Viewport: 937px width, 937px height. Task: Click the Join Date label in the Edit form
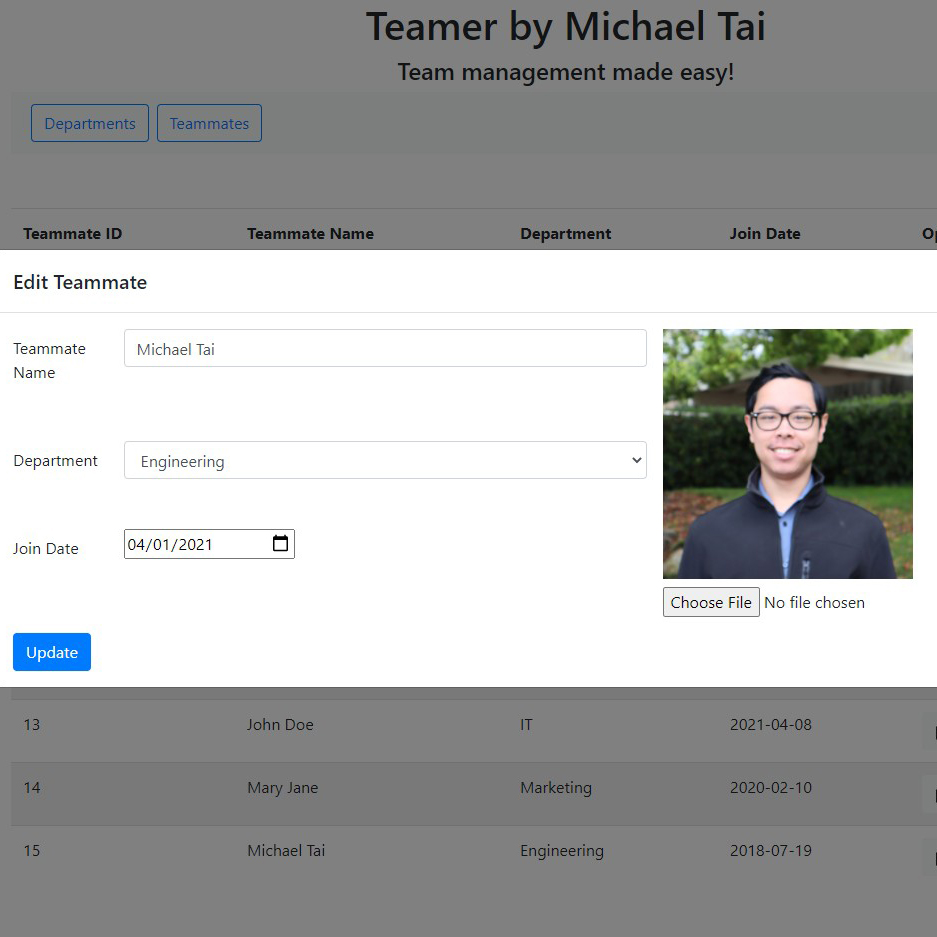pyautogui.click(x=46, y=549)
